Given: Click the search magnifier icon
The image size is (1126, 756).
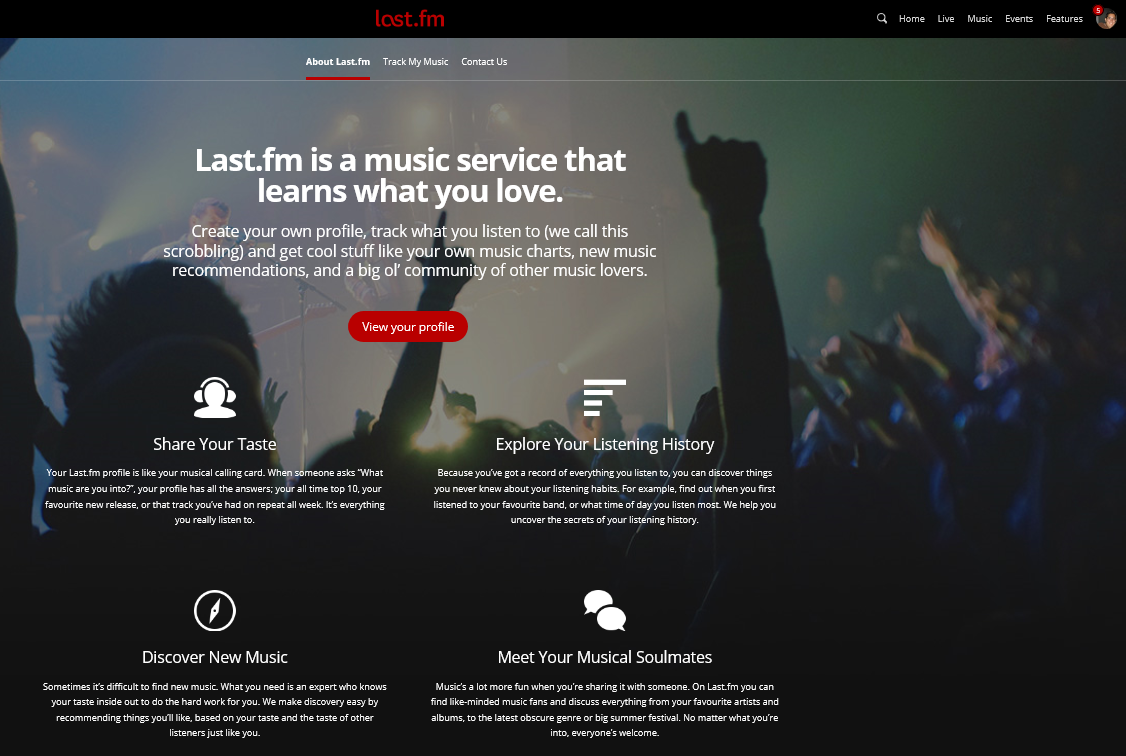Looking at the screenshot, I should coord(881,19).
